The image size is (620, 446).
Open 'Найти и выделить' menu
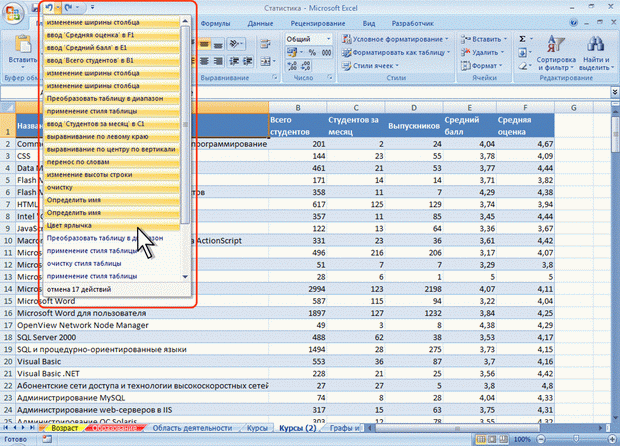[596, 53]
